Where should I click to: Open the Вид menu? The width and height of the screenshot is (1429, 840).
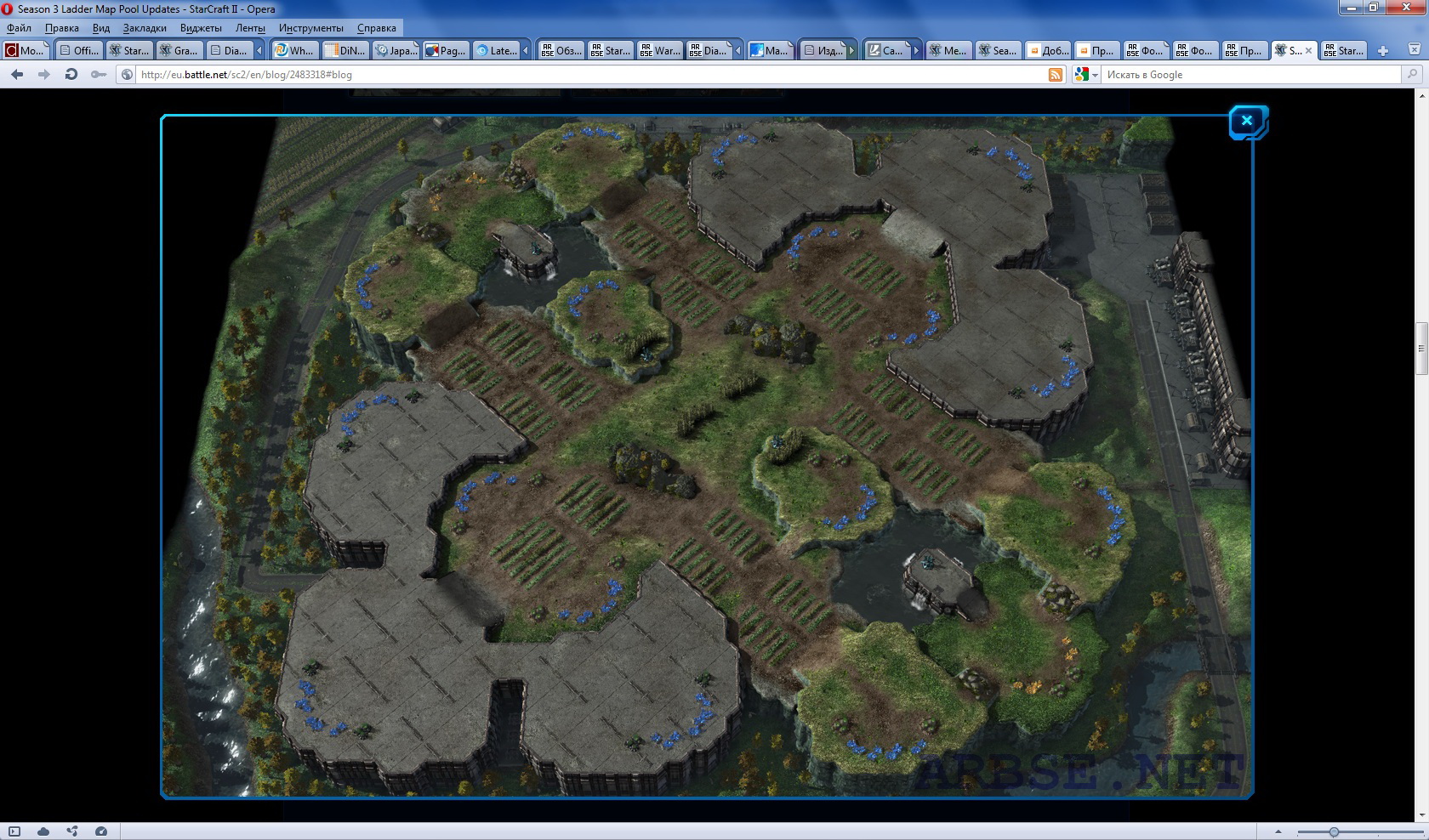(101, 28)
